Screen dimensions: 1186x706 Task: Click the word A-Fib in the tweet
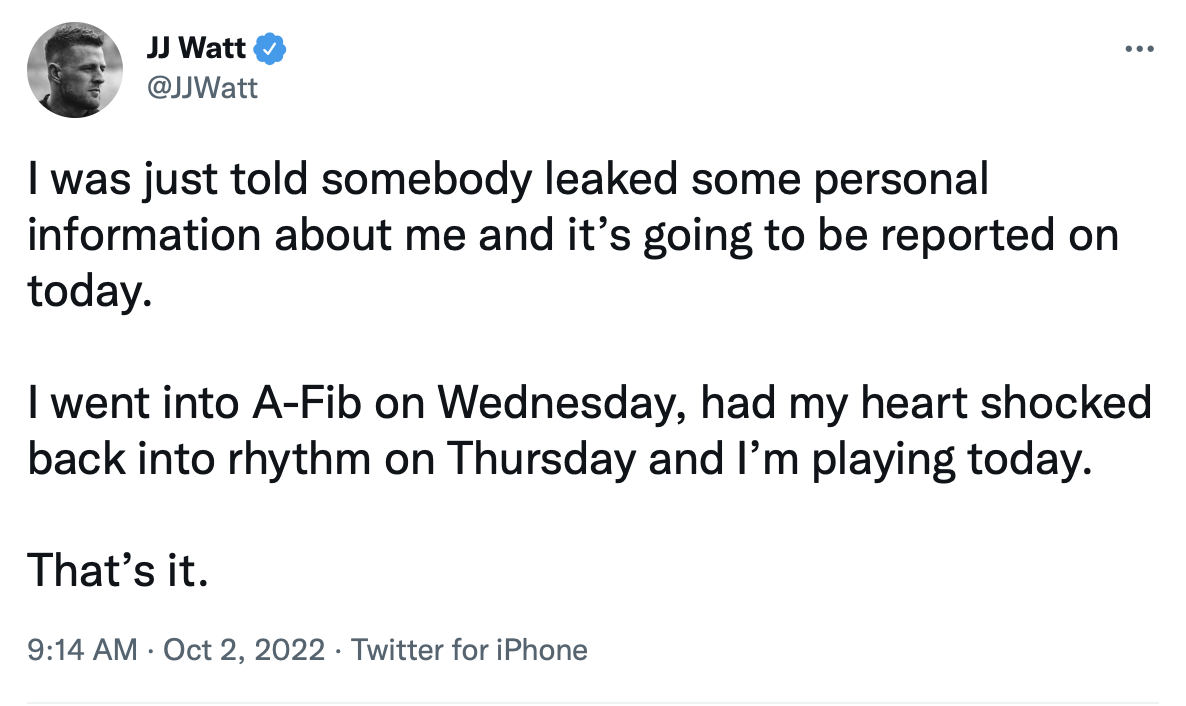pos(307,403)
